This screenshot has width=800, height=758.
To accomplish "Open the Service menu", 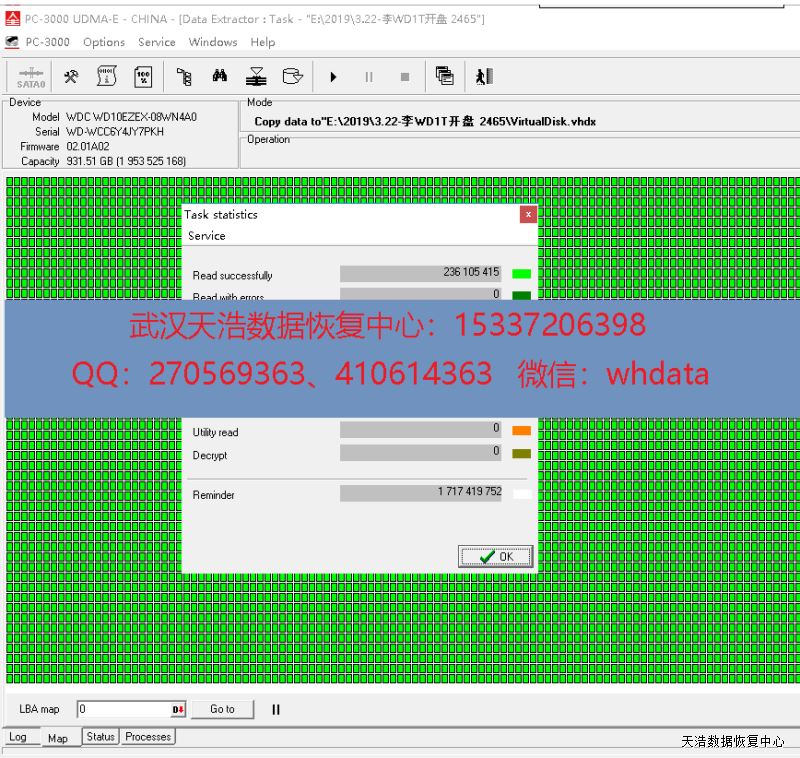I will tap(157, 42).
